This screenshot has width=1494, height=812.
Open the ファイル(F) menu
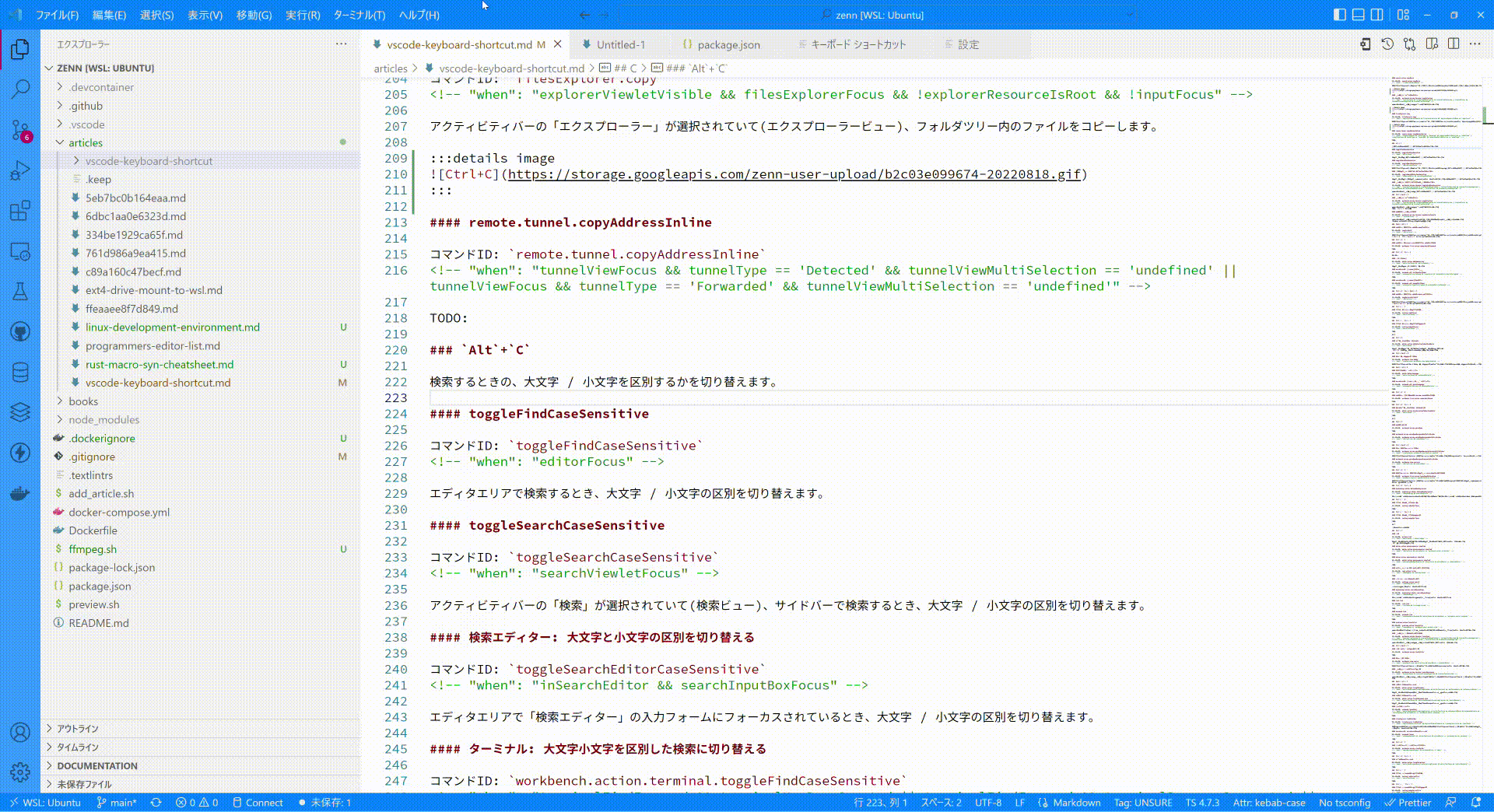[x=57, y=15]
